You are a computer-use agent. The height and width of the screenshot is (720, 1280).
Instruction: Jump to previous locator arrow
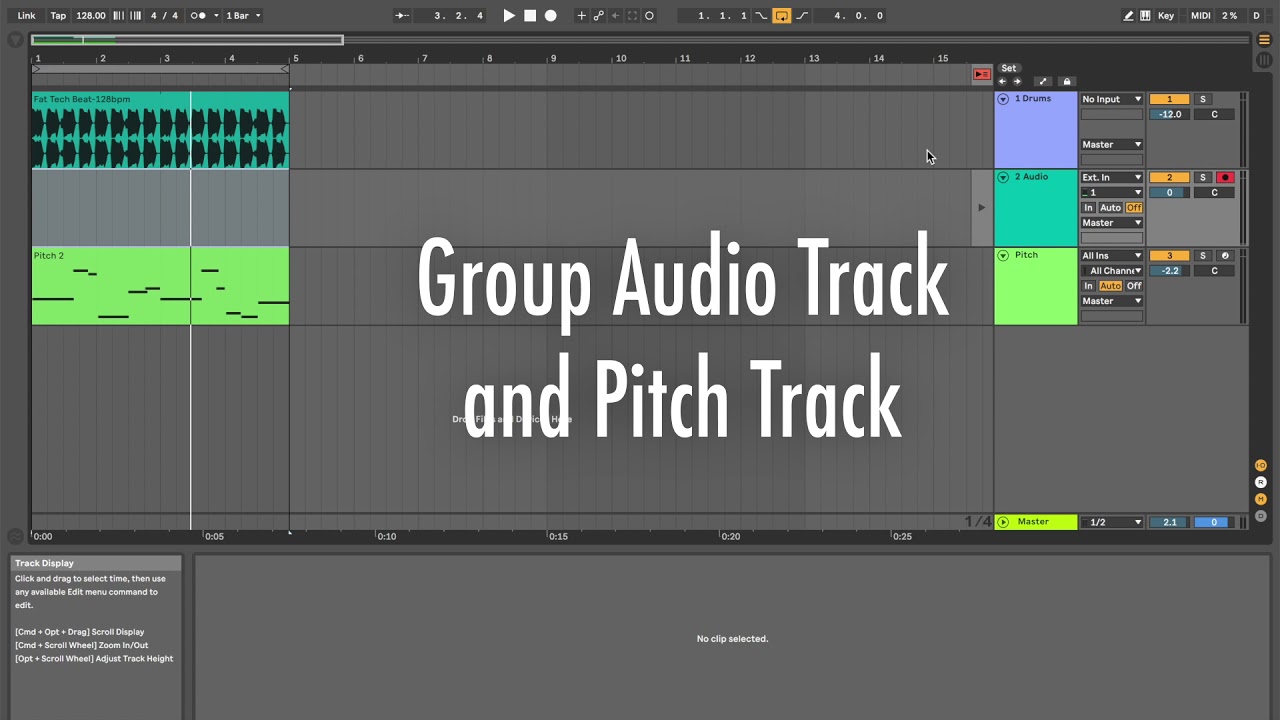click(x=1003, y=82)
